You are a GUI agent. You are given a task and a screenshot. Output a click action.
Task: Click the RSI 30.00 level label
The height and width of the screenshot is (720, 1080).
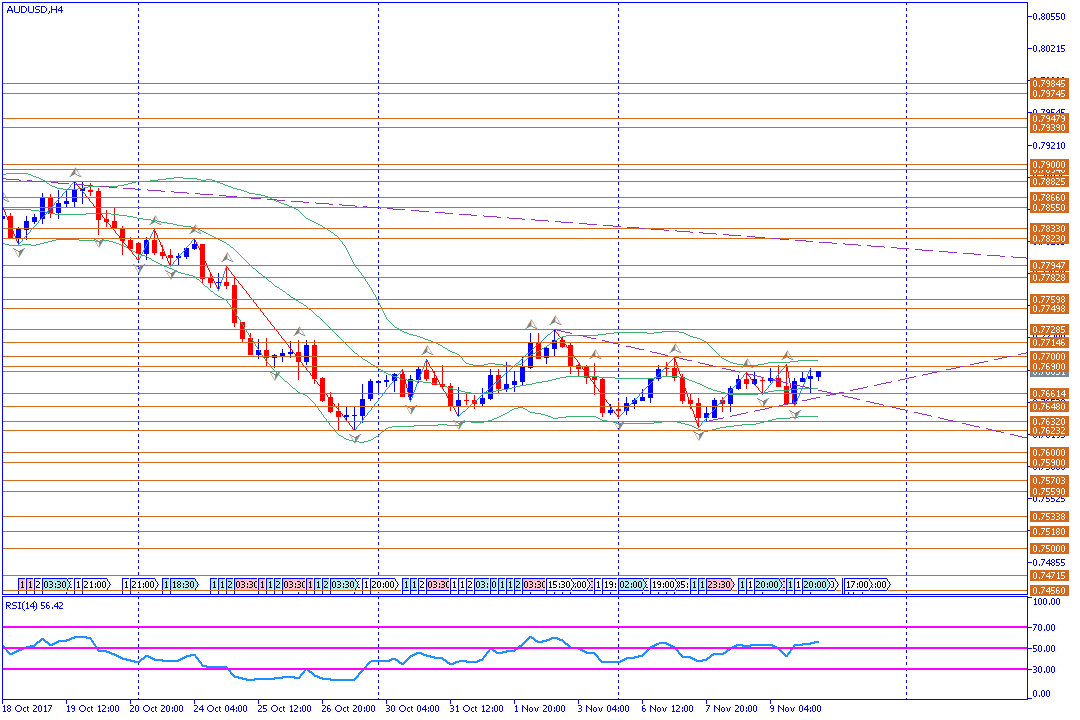coord(1046,669)
